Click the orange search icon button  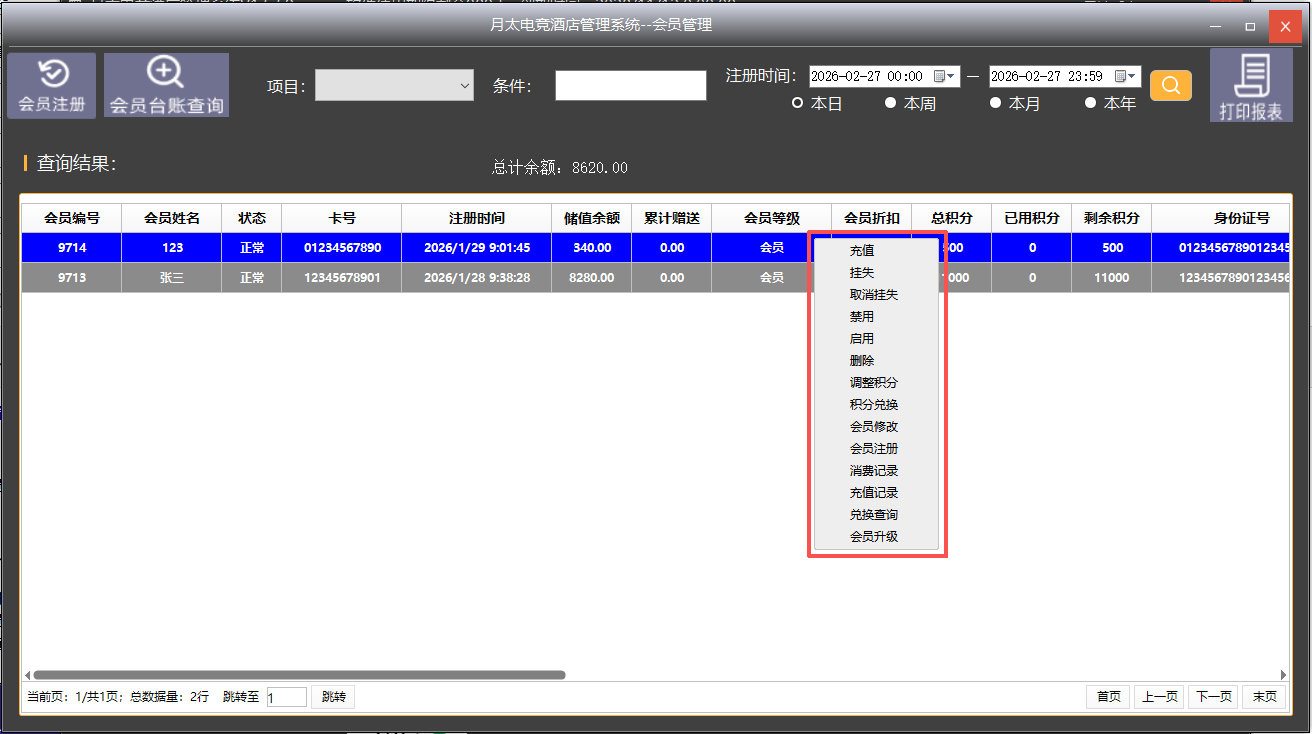coord(1171,86)
